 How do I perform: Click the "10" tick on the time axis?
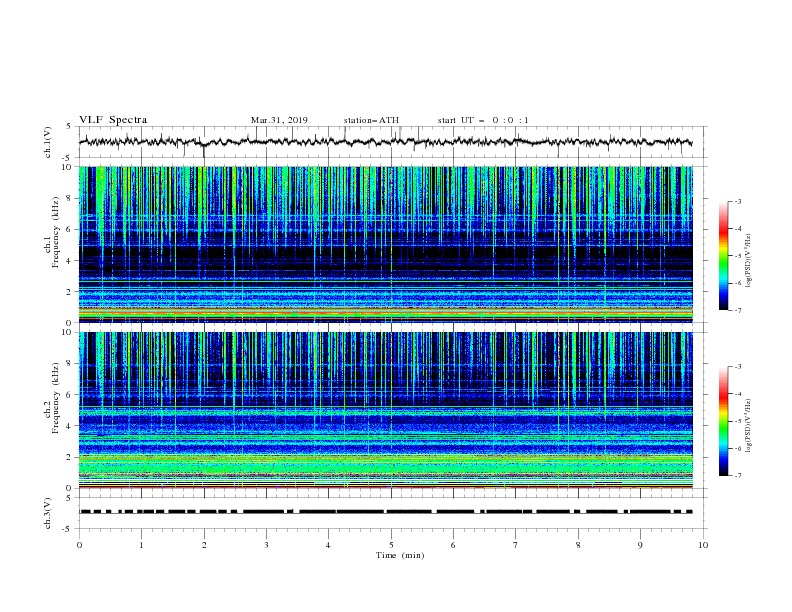703,545
